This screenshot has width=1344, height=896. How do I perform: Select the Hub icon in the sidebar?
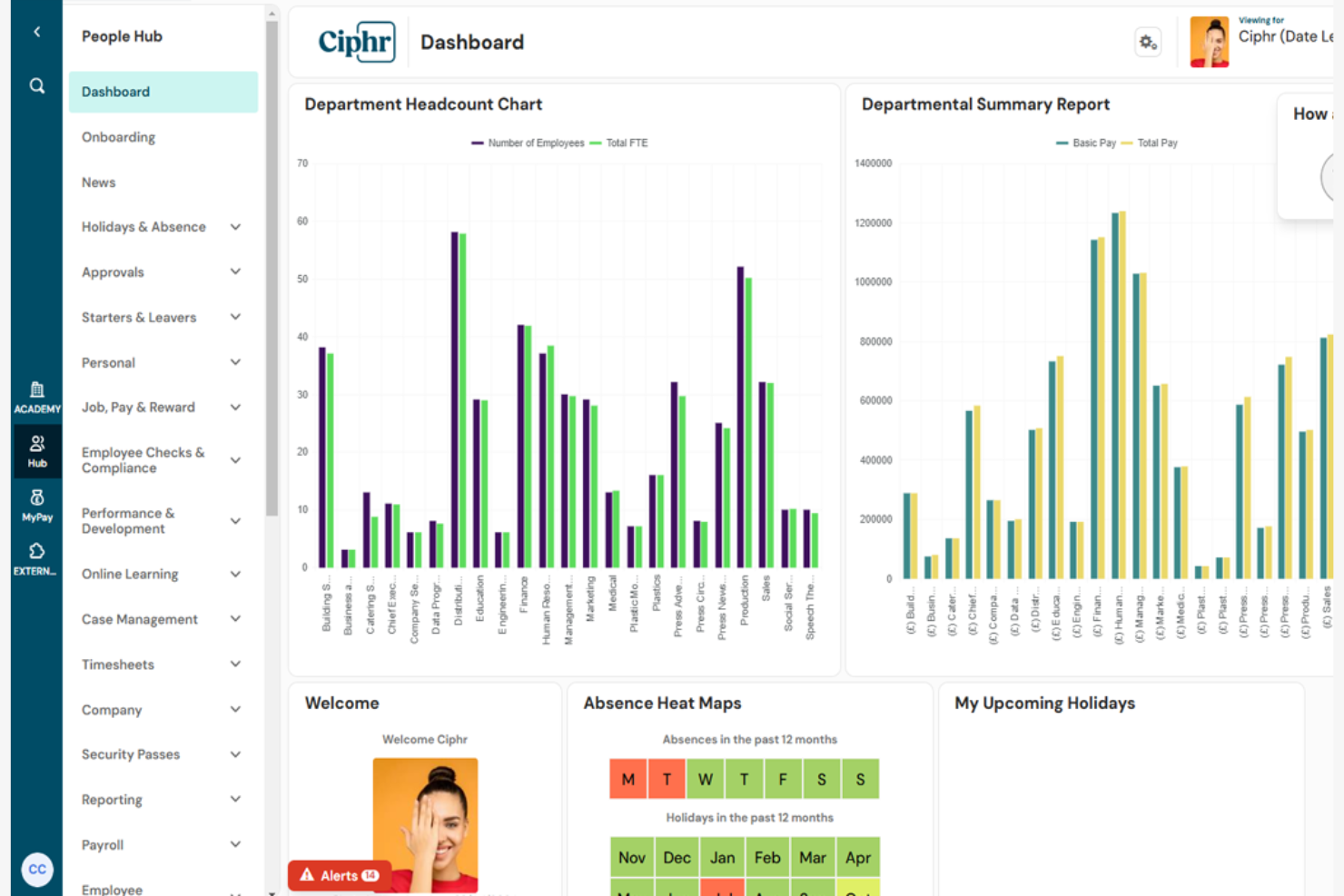pos(37,450)
